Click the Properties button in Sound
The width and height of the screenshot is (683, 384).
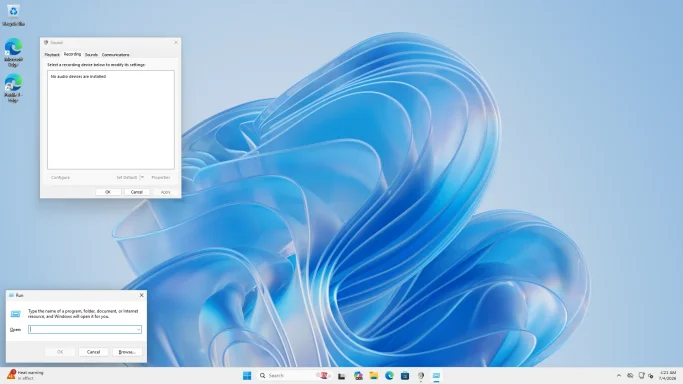(x=161, y=178)
